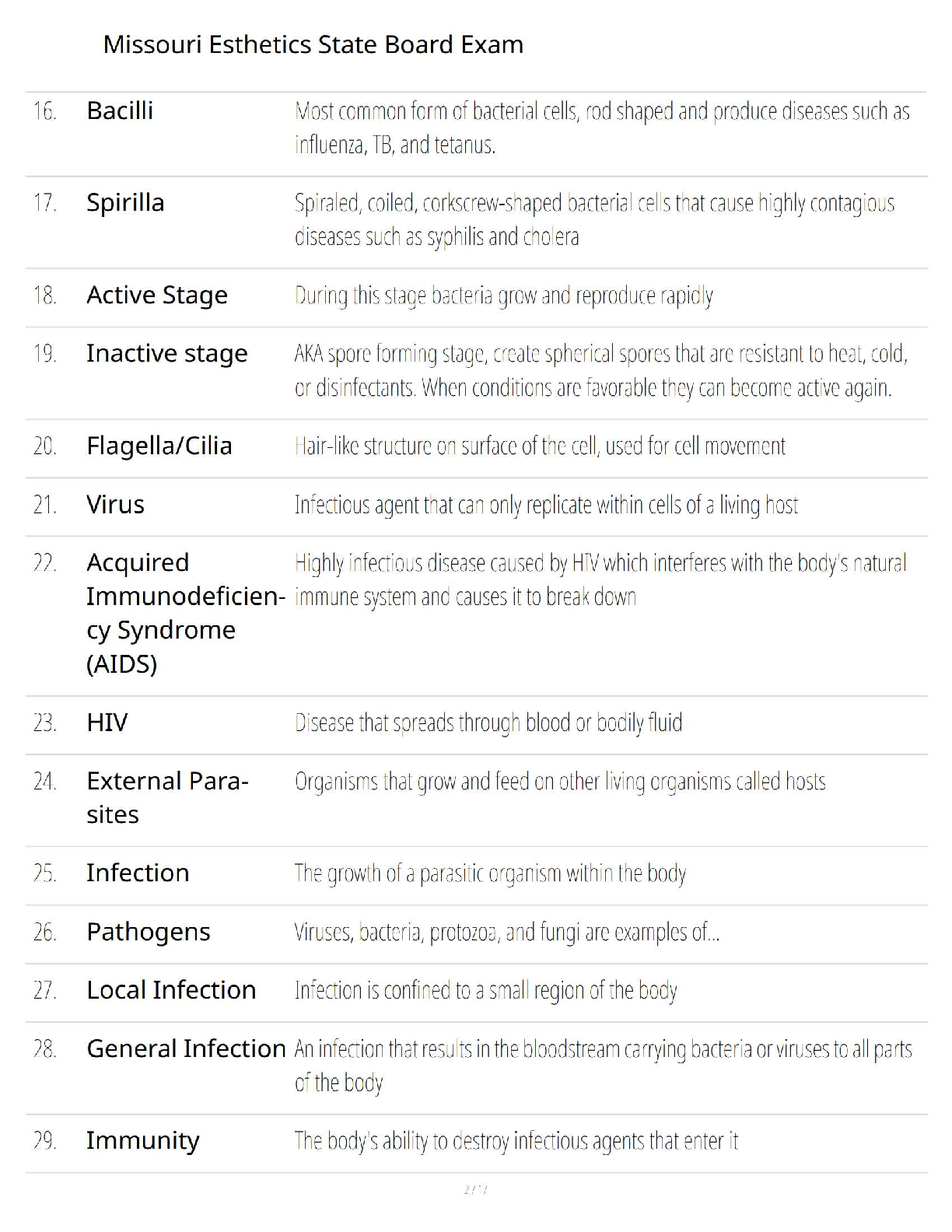Image resolution: width=952 pixels, height=1232 pixels.
Task: Select the External Parasites term
Action: (167, 797)
